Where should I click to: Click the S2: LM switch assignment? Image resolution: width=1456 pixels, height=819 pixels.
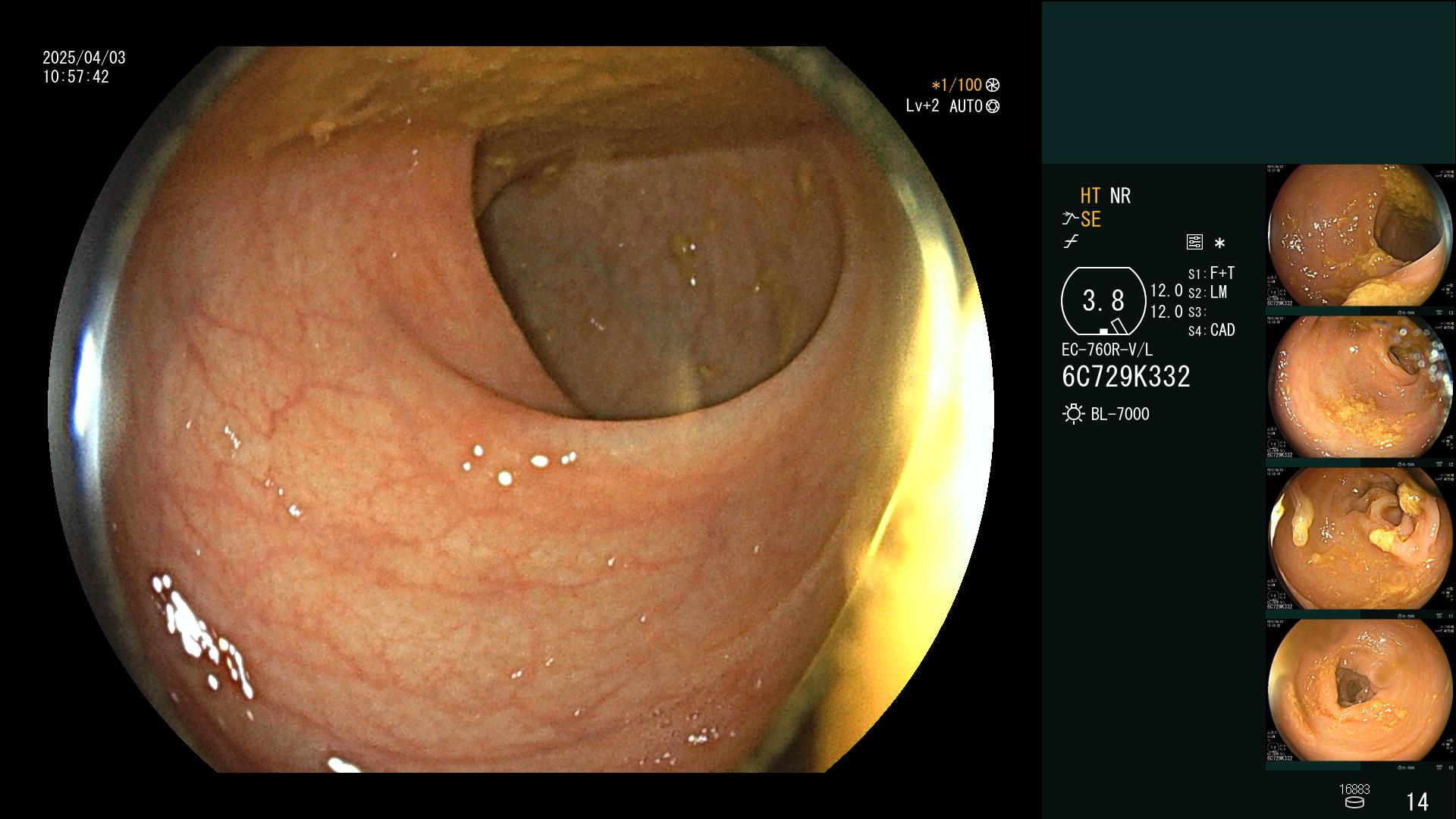click(x=1207, y=292)
